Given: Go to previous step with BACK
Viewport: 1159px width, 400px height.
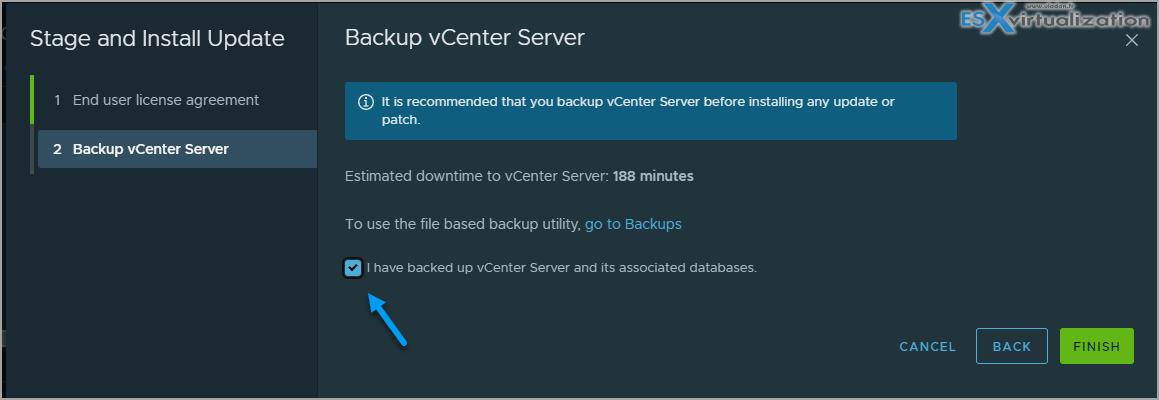Looking at the screenshot, I should coord(1012,346).
